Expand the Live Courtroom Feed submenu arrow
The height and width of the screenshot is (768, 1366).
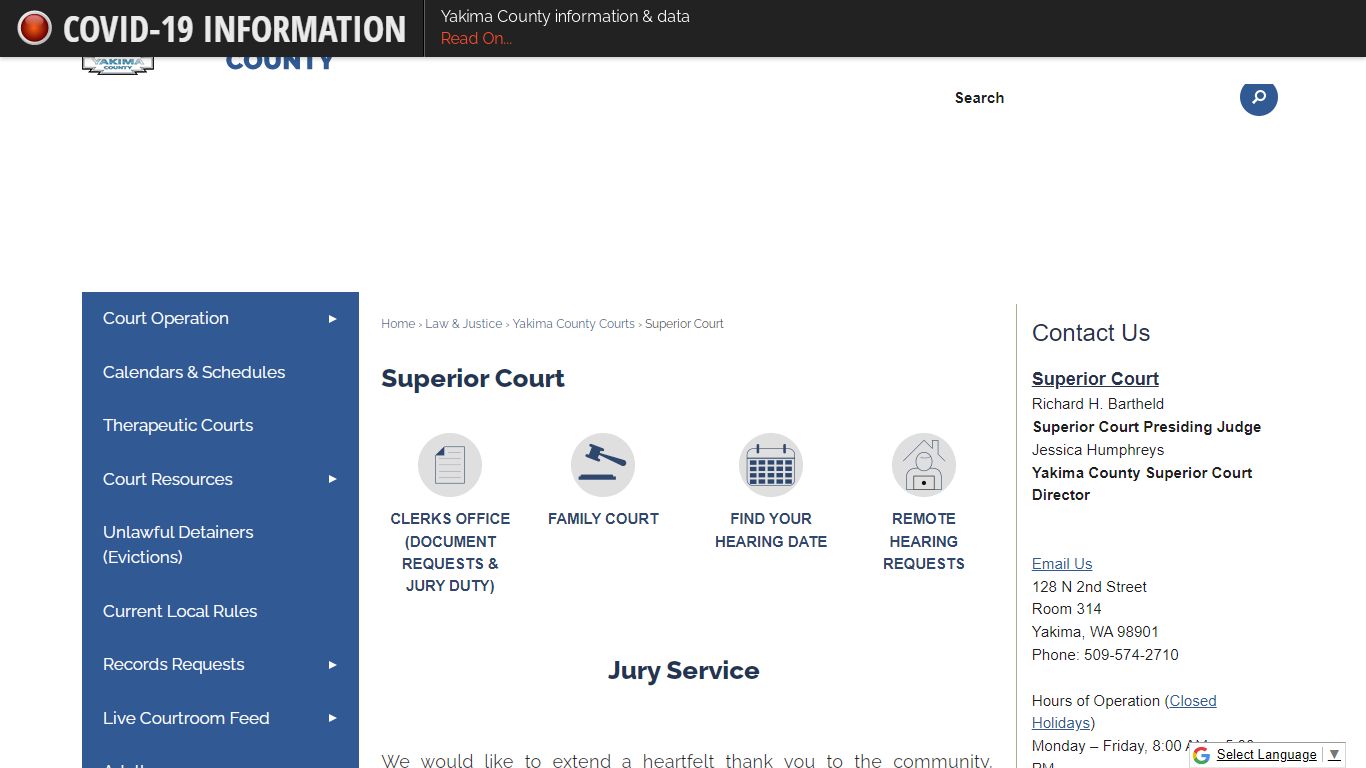coord(333,718)
